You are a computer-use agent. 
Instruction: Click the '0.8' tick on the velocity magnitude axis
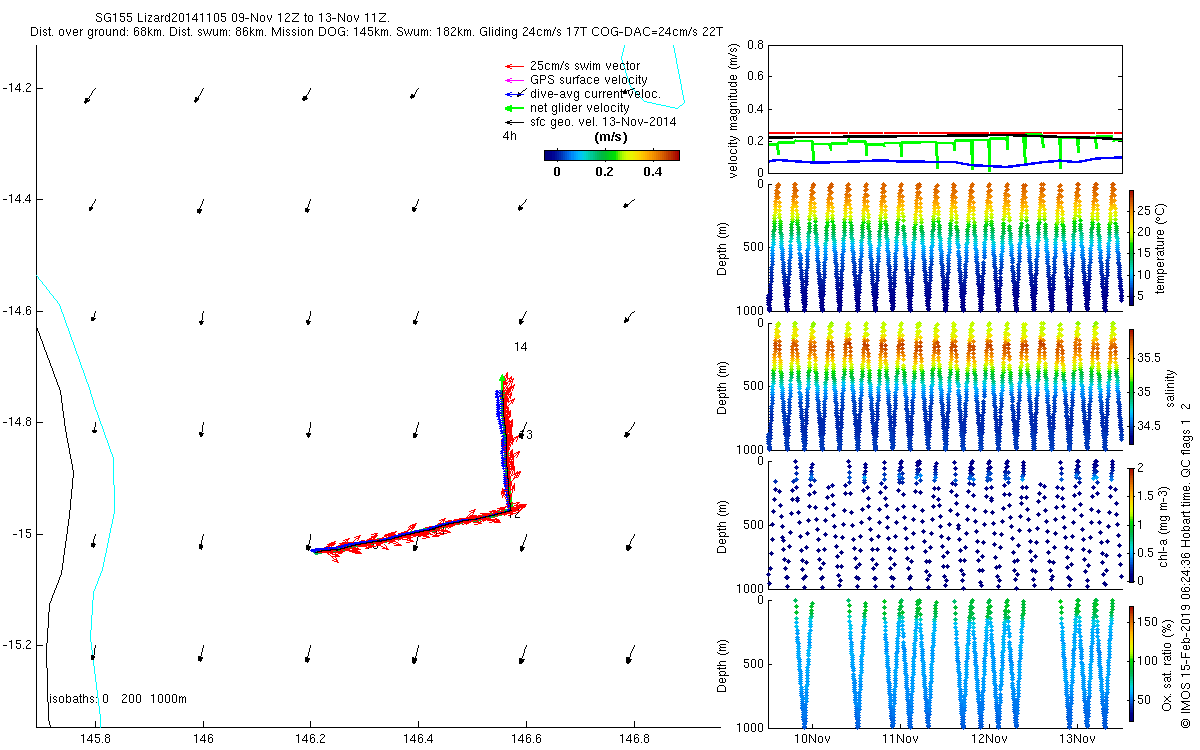click(x=755, y=46)
